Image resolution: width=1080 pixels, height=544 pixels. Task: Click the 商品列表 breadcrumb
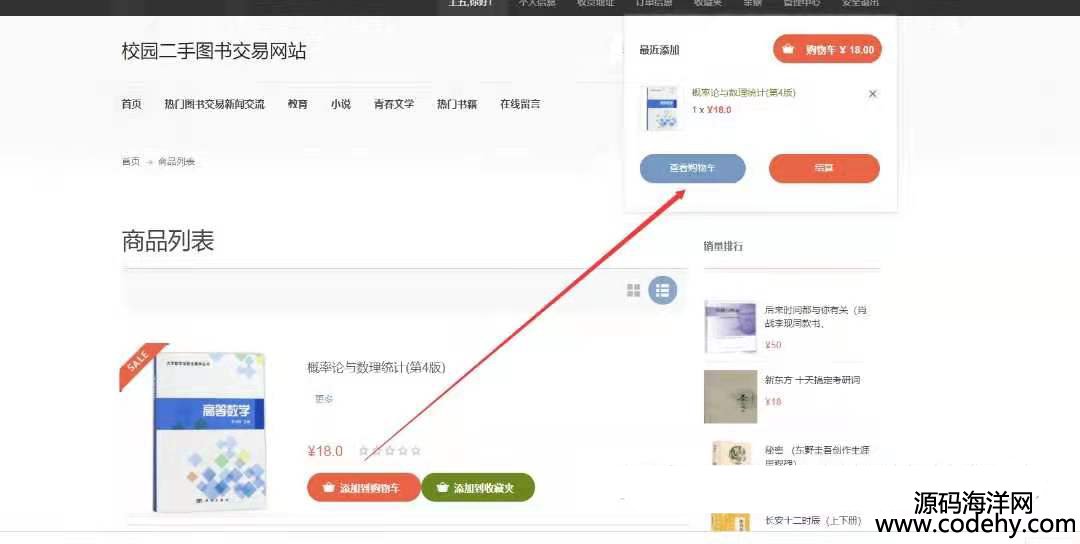tap(176, 161)
